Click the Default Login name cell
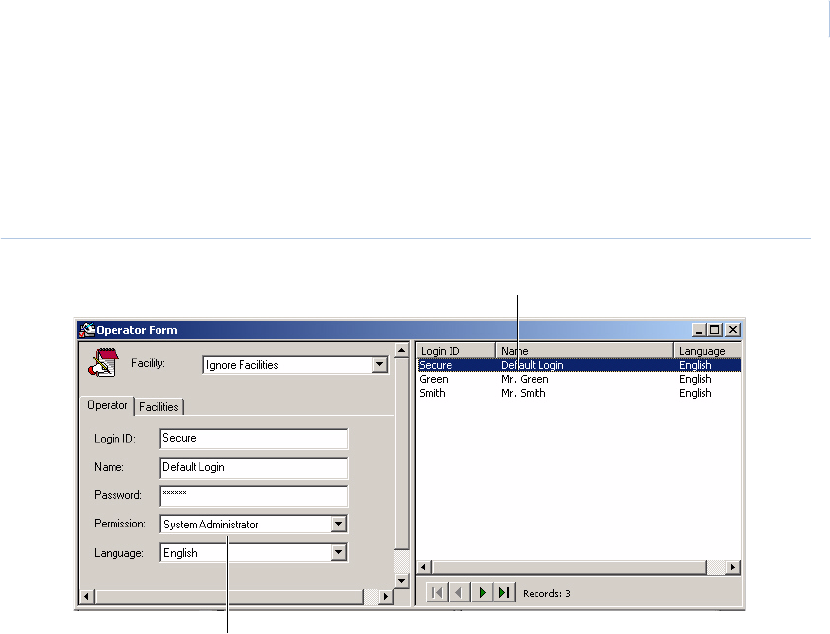The height and width of the screenshot is (634, 830). (x=532, y=365)
